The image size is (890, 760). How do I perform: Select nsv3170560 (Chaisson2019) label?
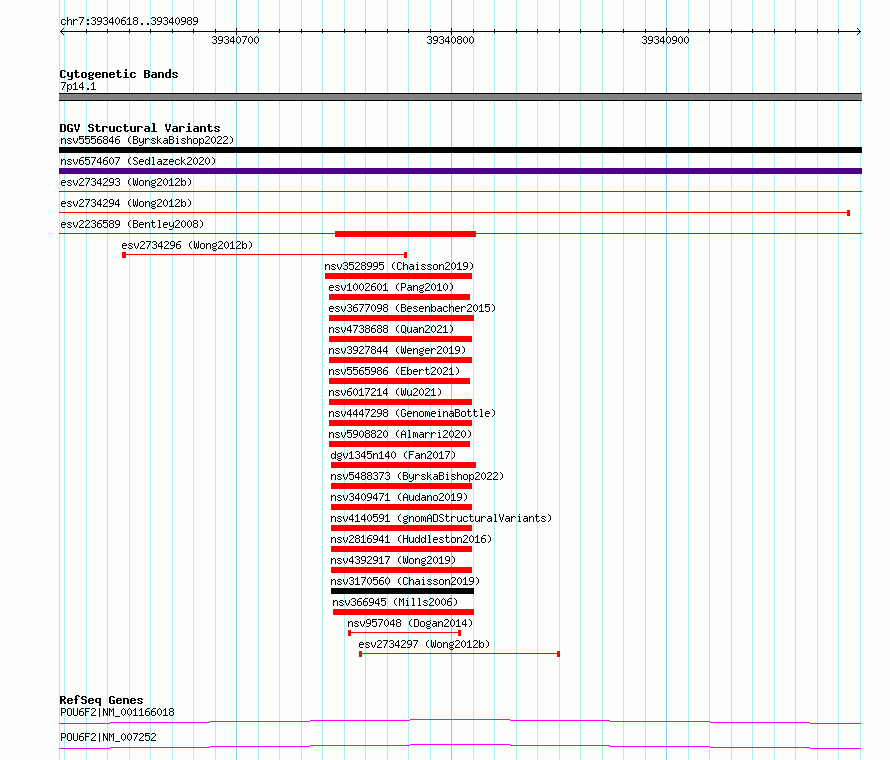[x=405, y=581]
